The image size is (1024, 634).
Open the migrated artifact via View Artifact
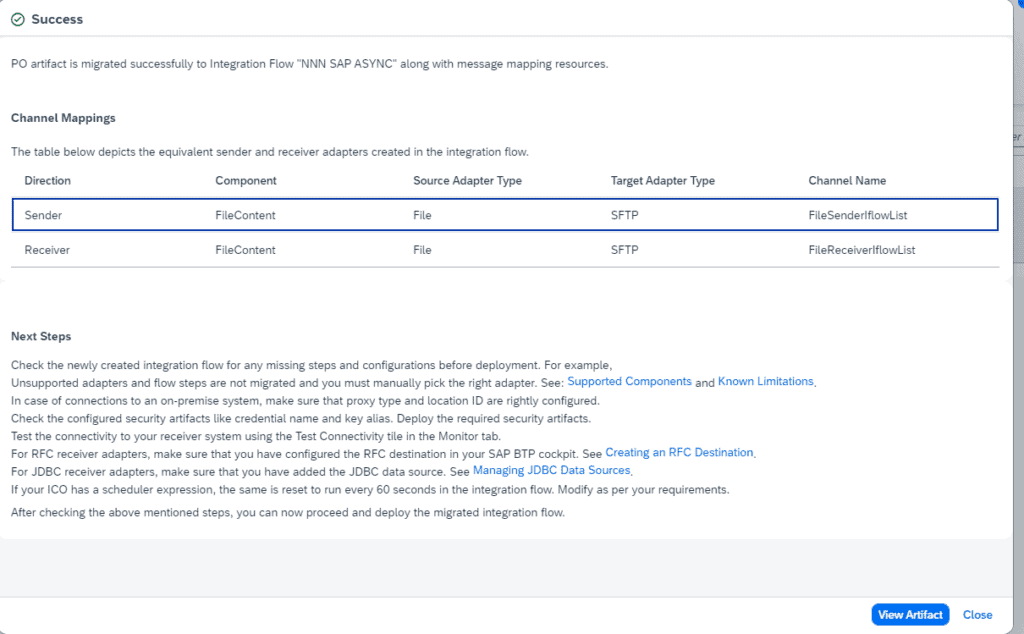tap(910, 614)
